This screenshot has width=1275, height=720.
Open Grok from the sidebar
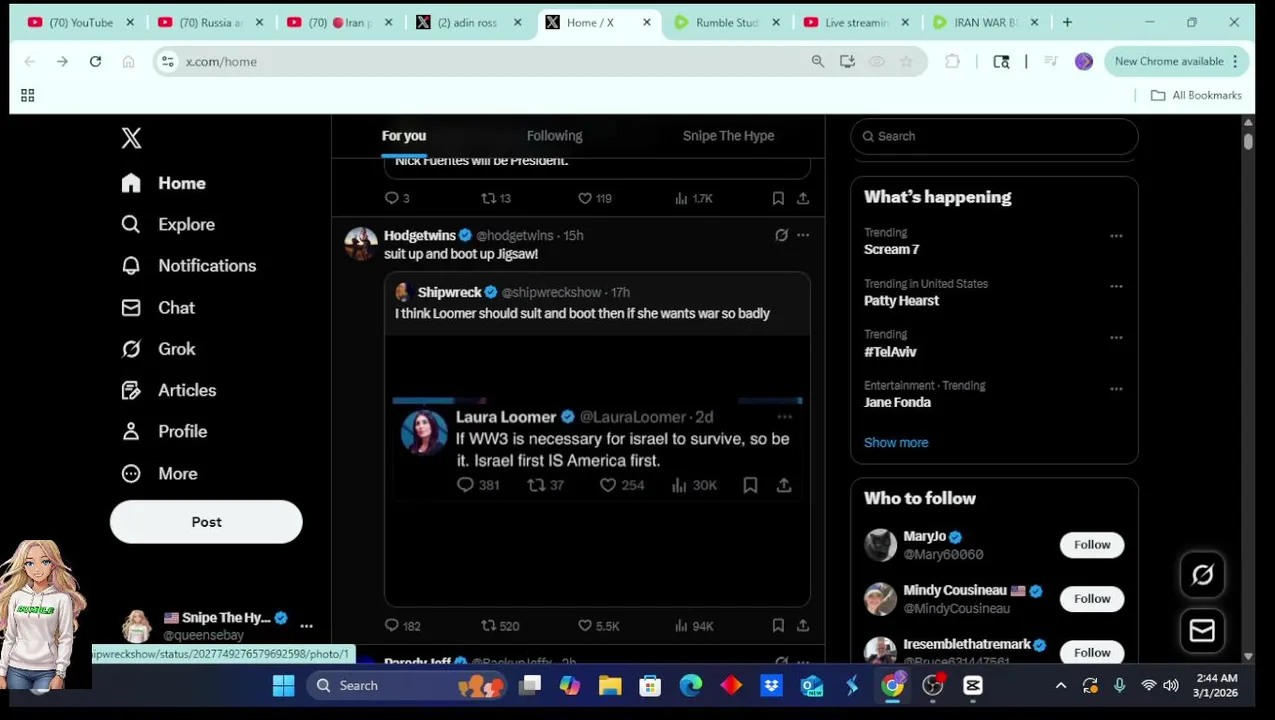(158, 349)
